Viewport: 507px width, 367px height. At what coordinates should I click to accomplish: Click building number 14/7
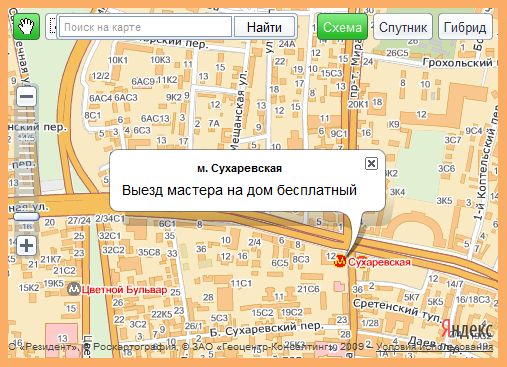[x=455, y=284]
